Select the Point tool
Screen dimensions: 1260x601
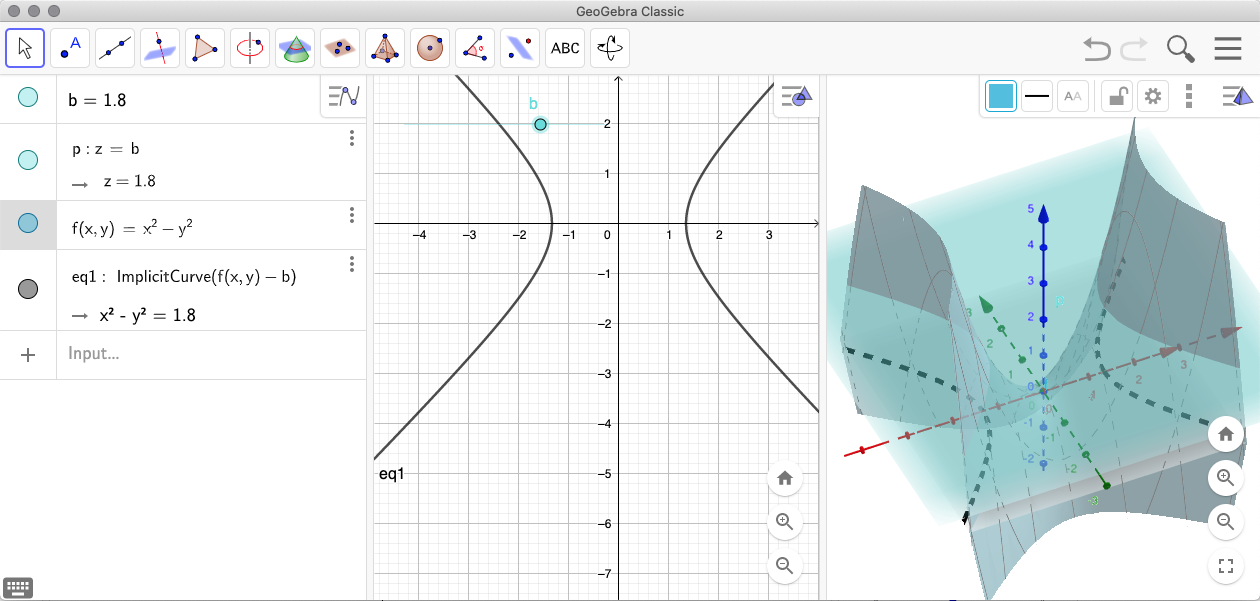pos(70,47)
